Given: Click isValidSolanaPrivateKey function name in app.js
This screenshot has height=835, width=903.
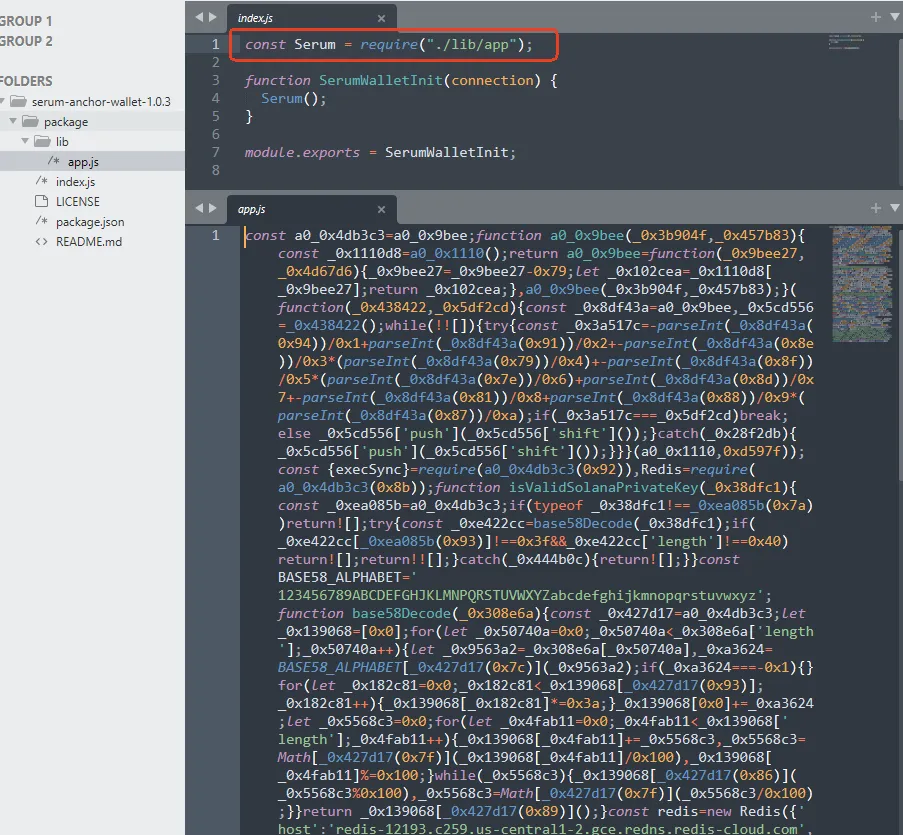Looking at the screenshot, I should click(x=604, y=488).
